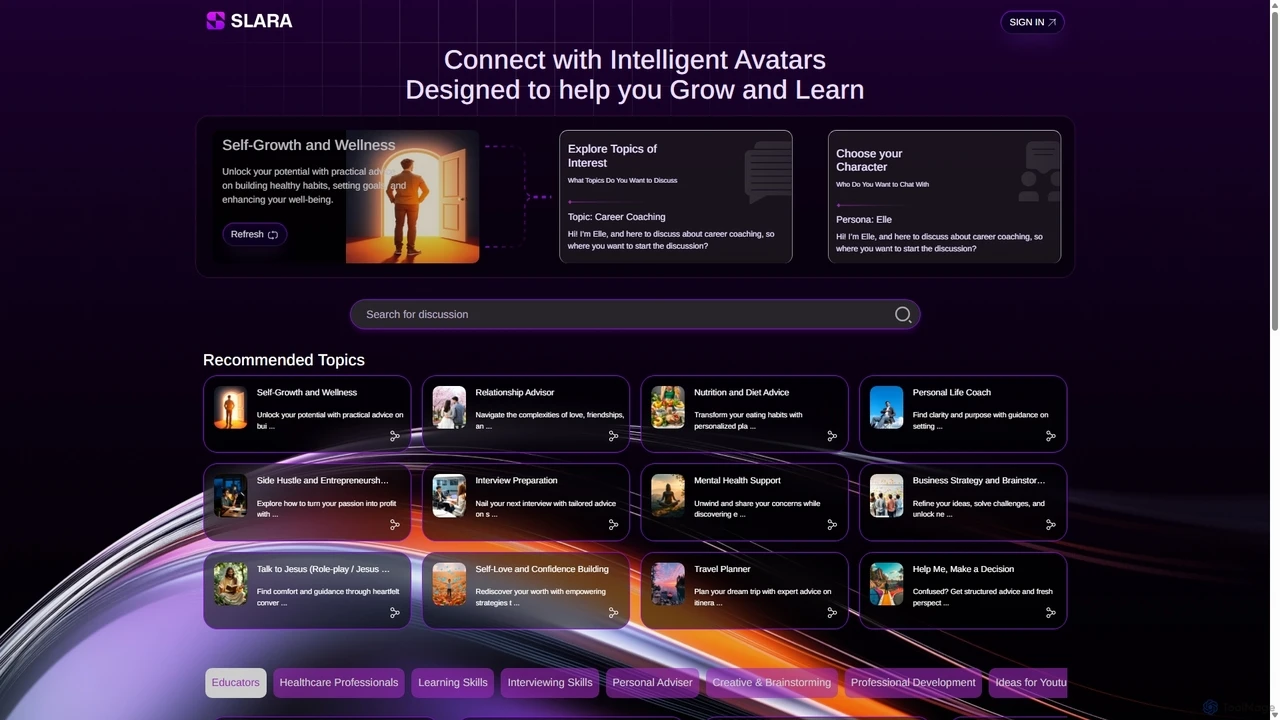
Task: Click the SIGN IN button
Action: (1032, 22)
